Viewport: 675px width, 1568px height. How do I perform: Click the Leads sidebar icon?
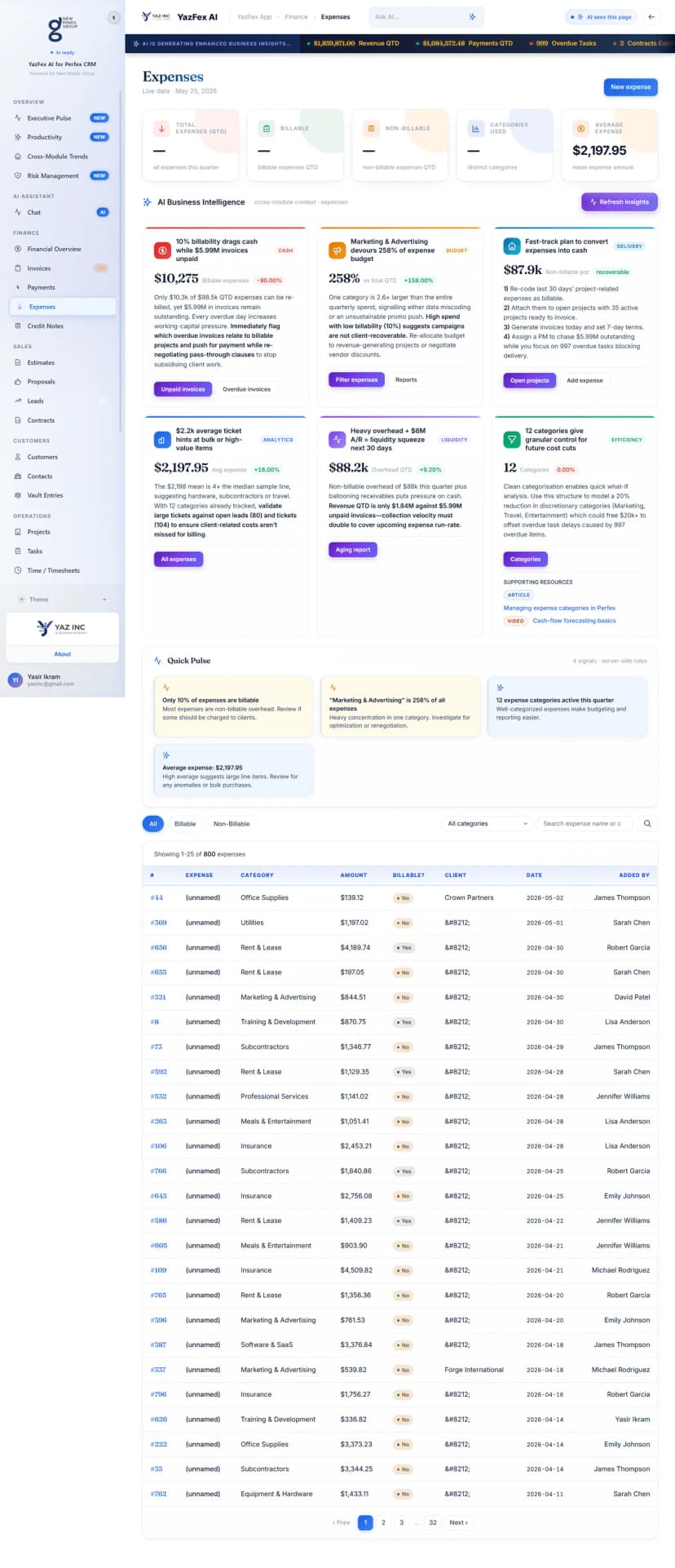(x=18, y=401)
